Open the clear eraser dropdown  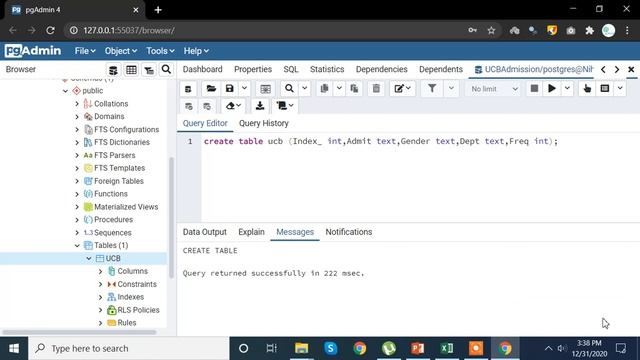(x=233, y=106)
